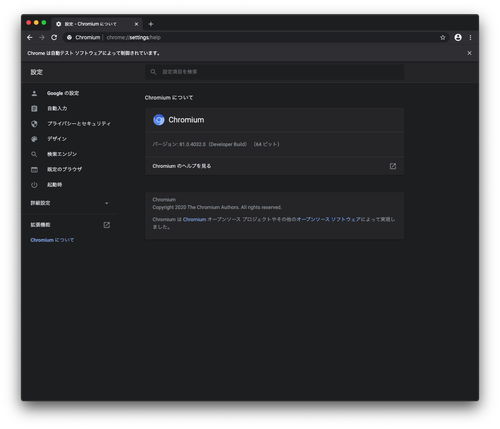Expand the 詳細設定 section

point(70,203)
